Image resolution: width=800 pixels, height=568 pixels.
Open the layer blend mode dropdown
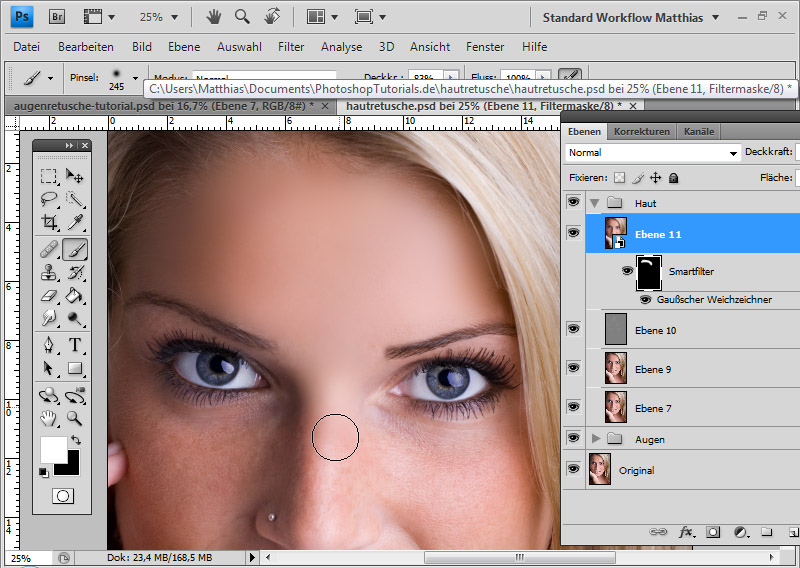tap(651, 153)
